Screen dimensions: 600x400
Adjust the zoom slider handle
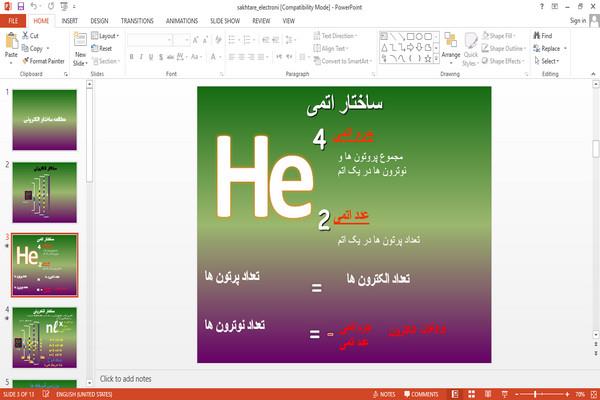(x=535, y=394)
